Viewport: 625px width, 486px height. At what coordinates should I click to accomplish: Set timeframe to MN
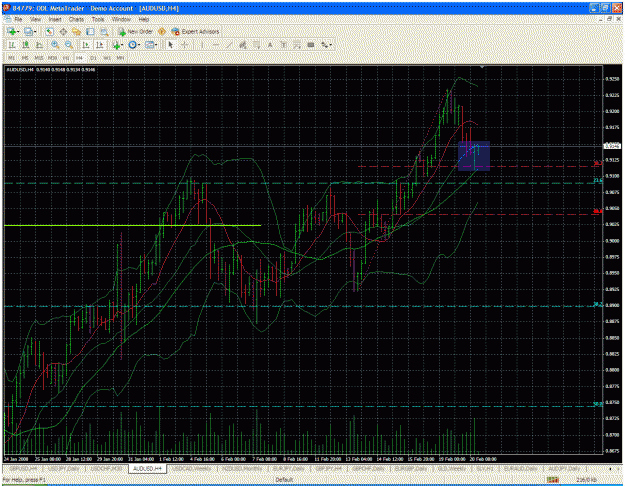click(120, 58)
